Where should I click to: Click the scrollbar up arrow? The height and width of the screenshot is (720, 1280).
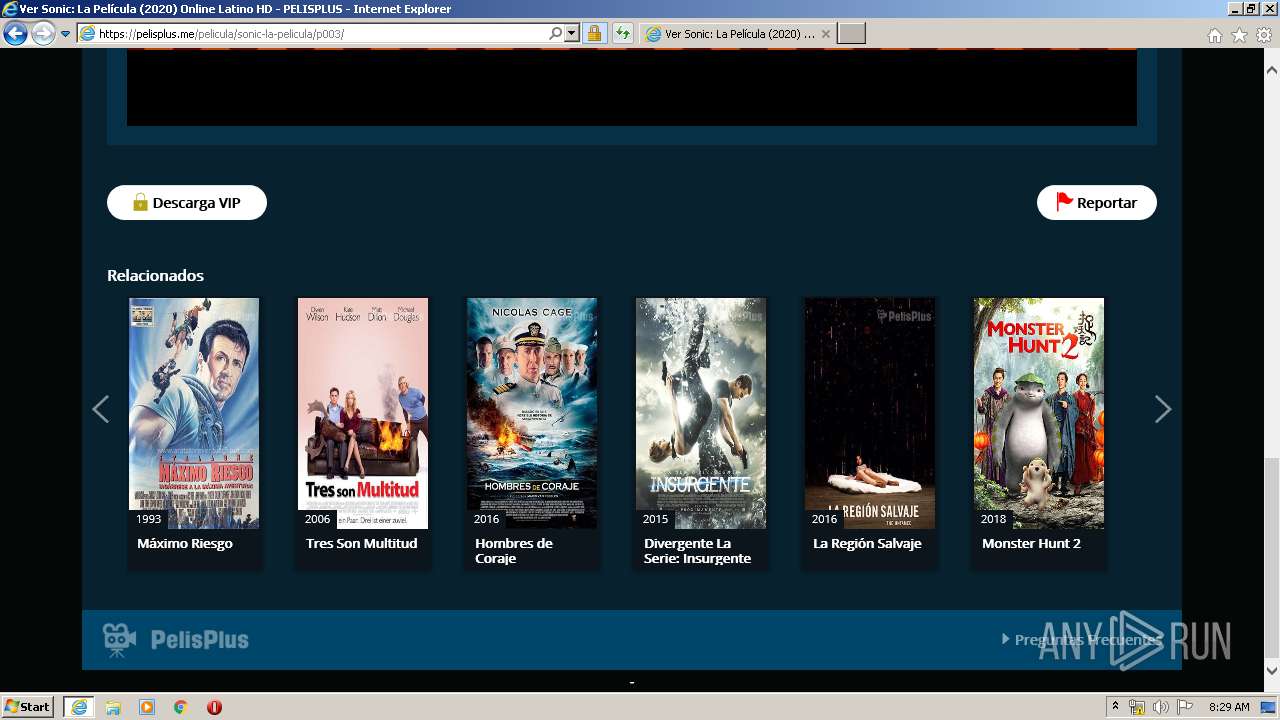point(1272,71)
